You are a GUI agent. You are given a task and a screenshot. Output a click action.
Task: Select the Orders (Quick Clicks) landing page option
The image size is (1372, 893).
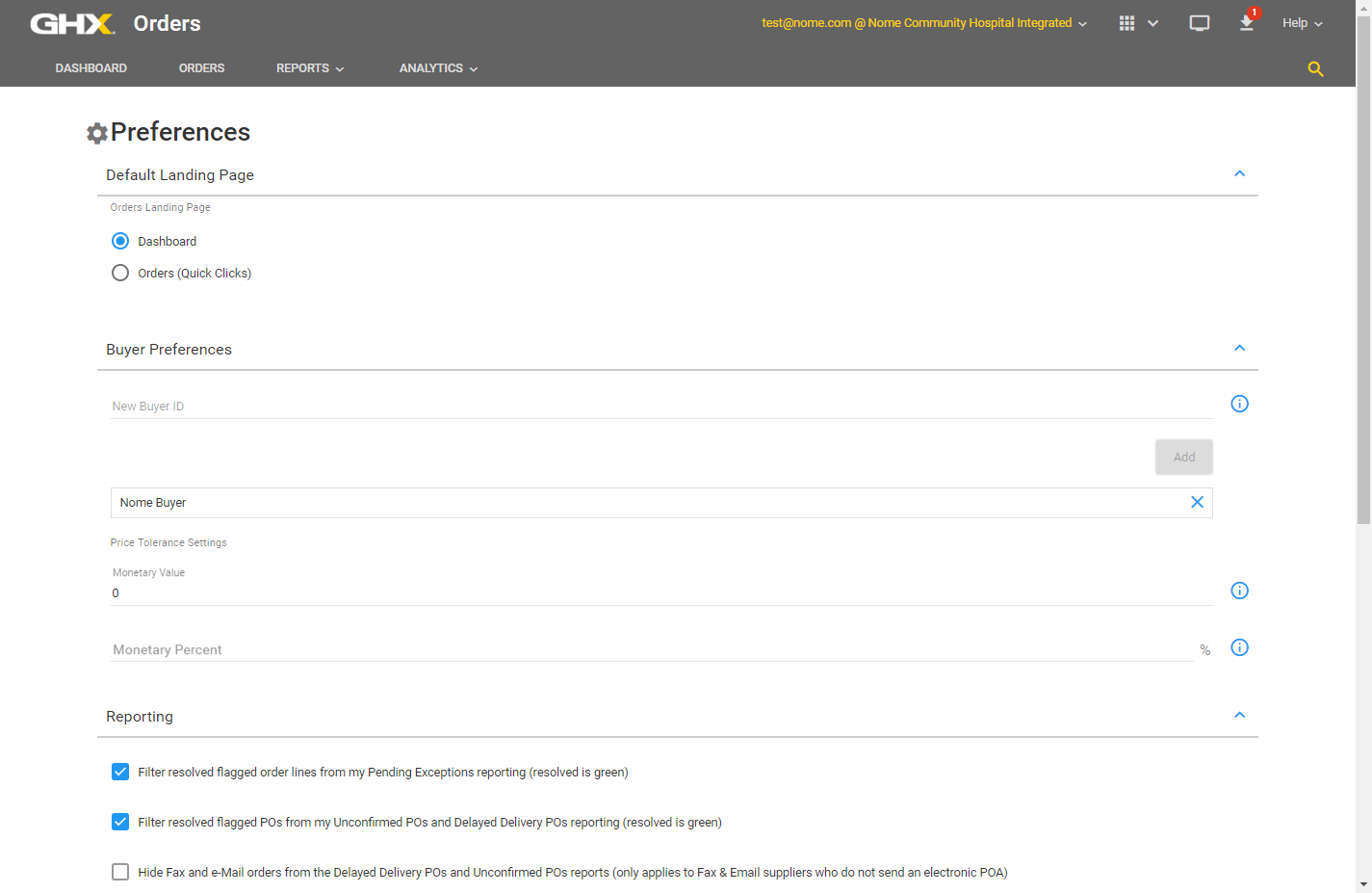(119, 273)
